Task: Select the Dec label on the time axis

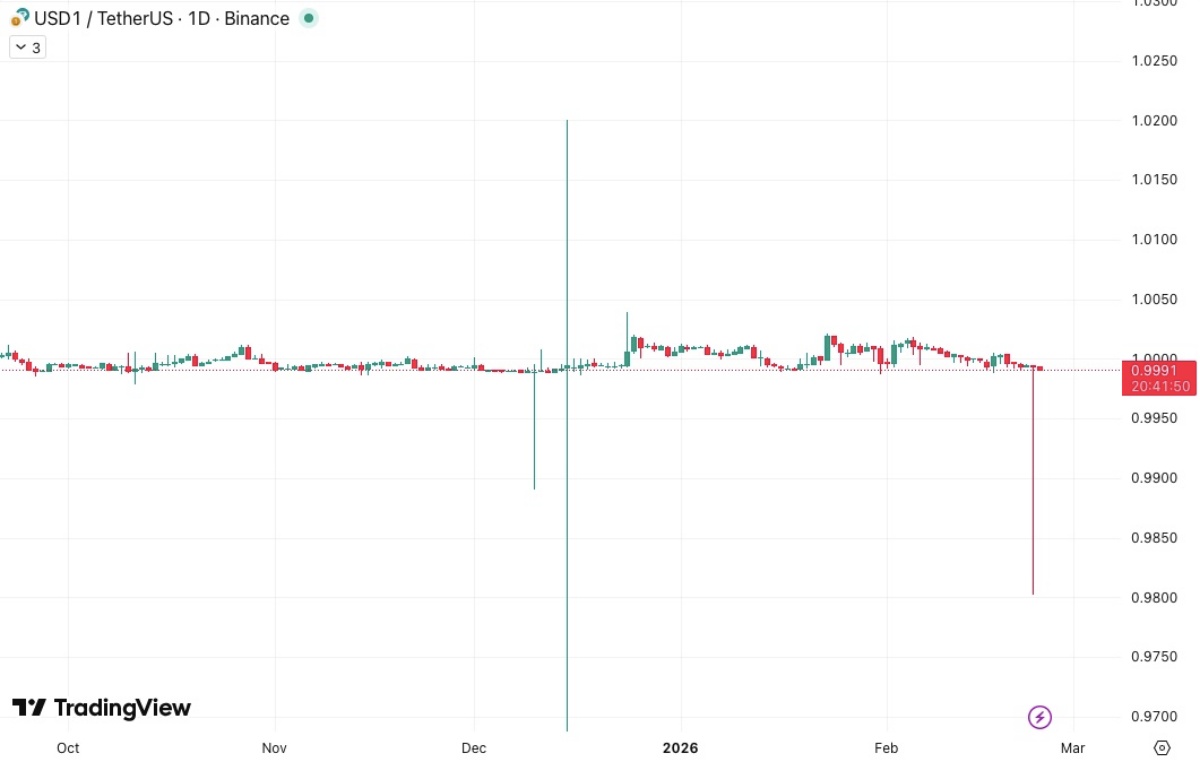Action: coord(473,747)
